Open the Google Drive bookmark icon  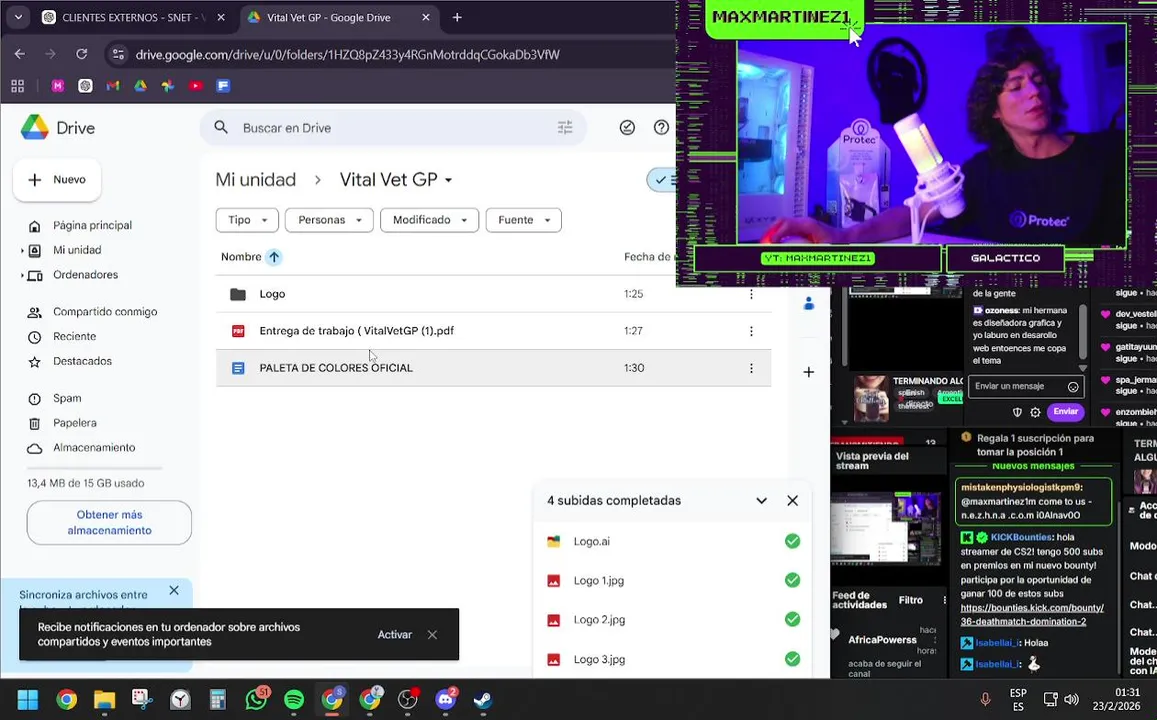[140, 86]
